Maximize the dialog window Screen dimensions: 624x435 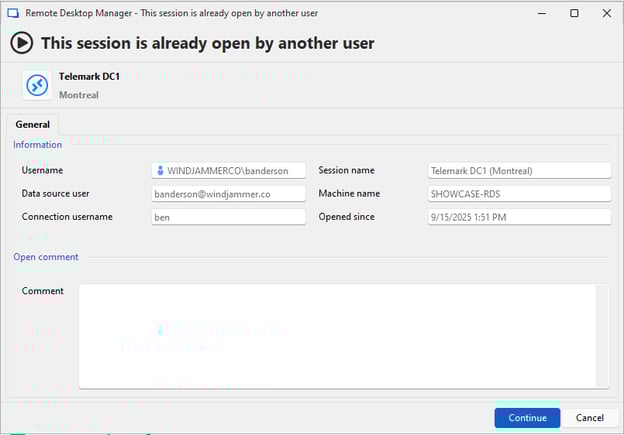[x=574, y=14]
